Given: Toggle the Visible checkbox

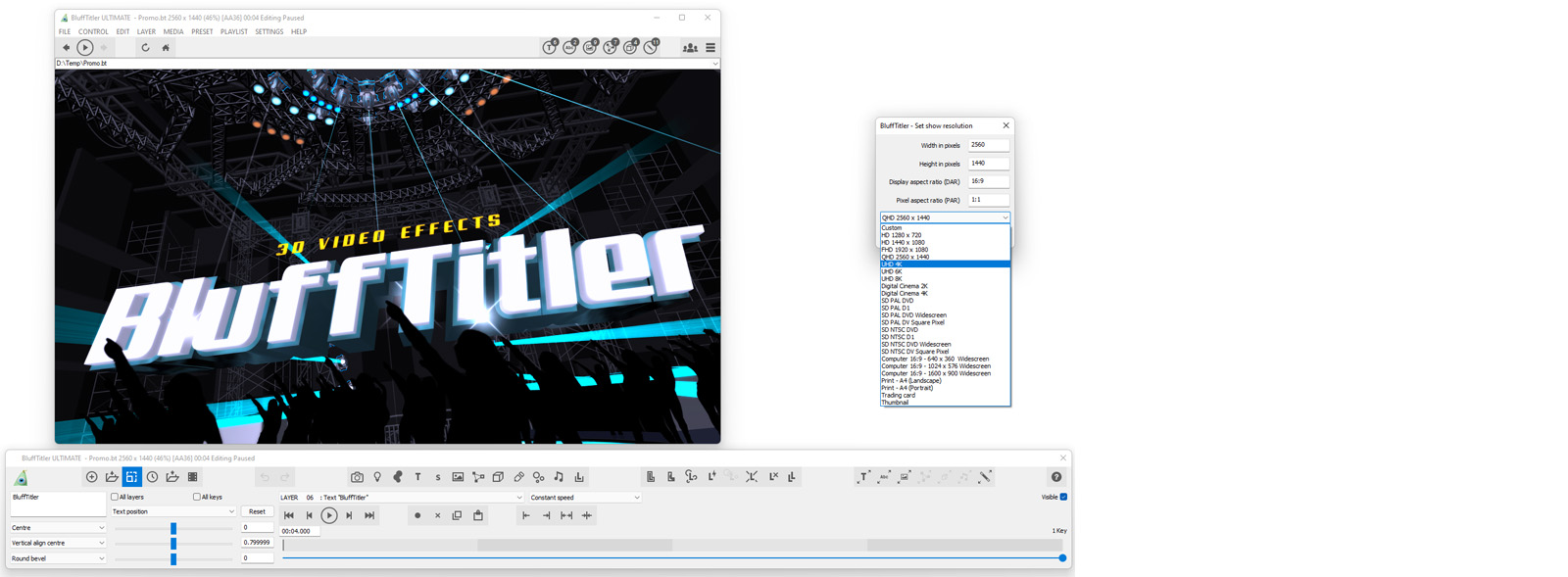Looking at the screenshot, I should [x=1063, y=497].
